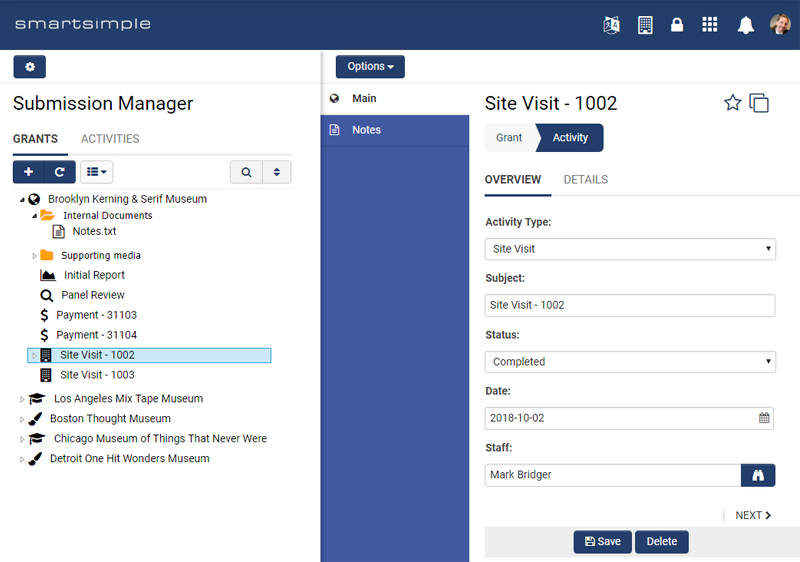Screen dimensions: 800x562
Task: Click dollar icon for Payment - 31103
Action: click(x=44, y=315)
